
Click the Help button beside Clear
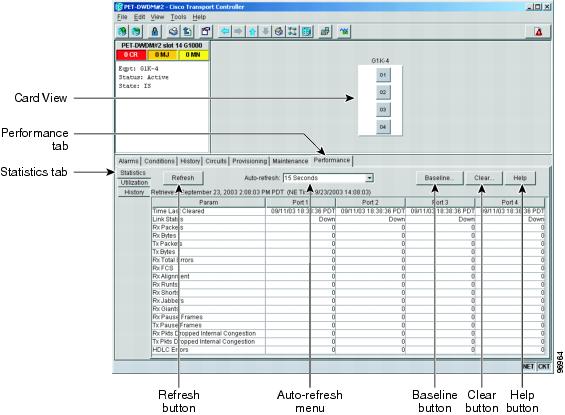click(520, 178)
